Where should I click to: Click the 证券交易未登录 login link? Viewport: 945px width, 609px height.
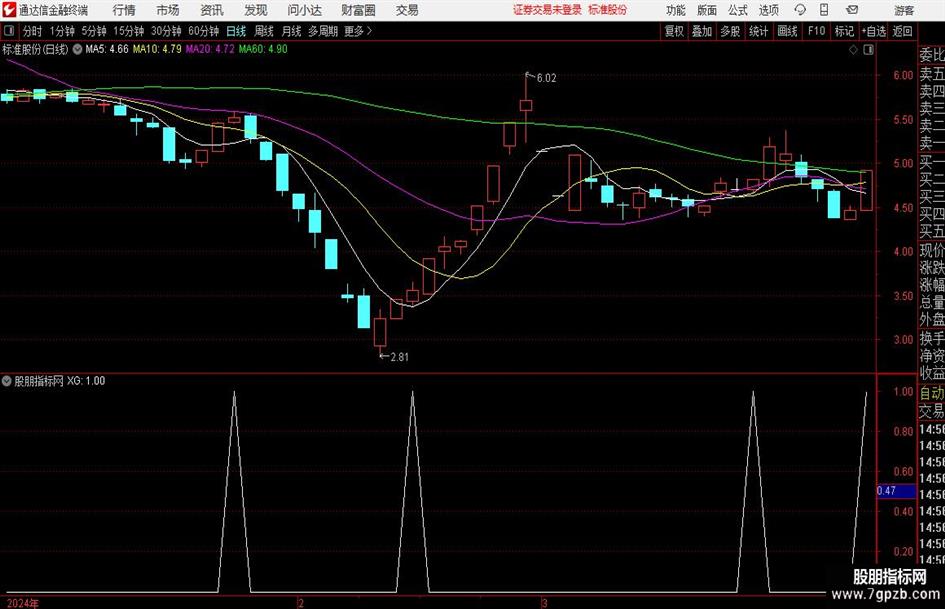547,10
